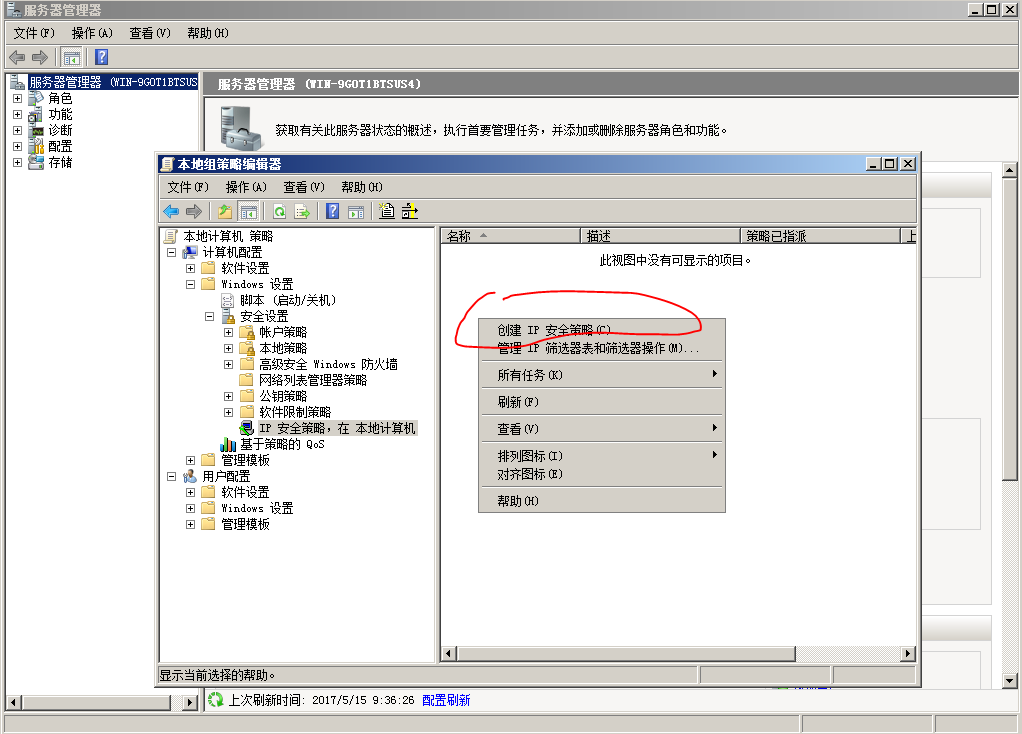Collapse the 安全设置 tree node
The image size is (1022, 734).
coord(210,316)
